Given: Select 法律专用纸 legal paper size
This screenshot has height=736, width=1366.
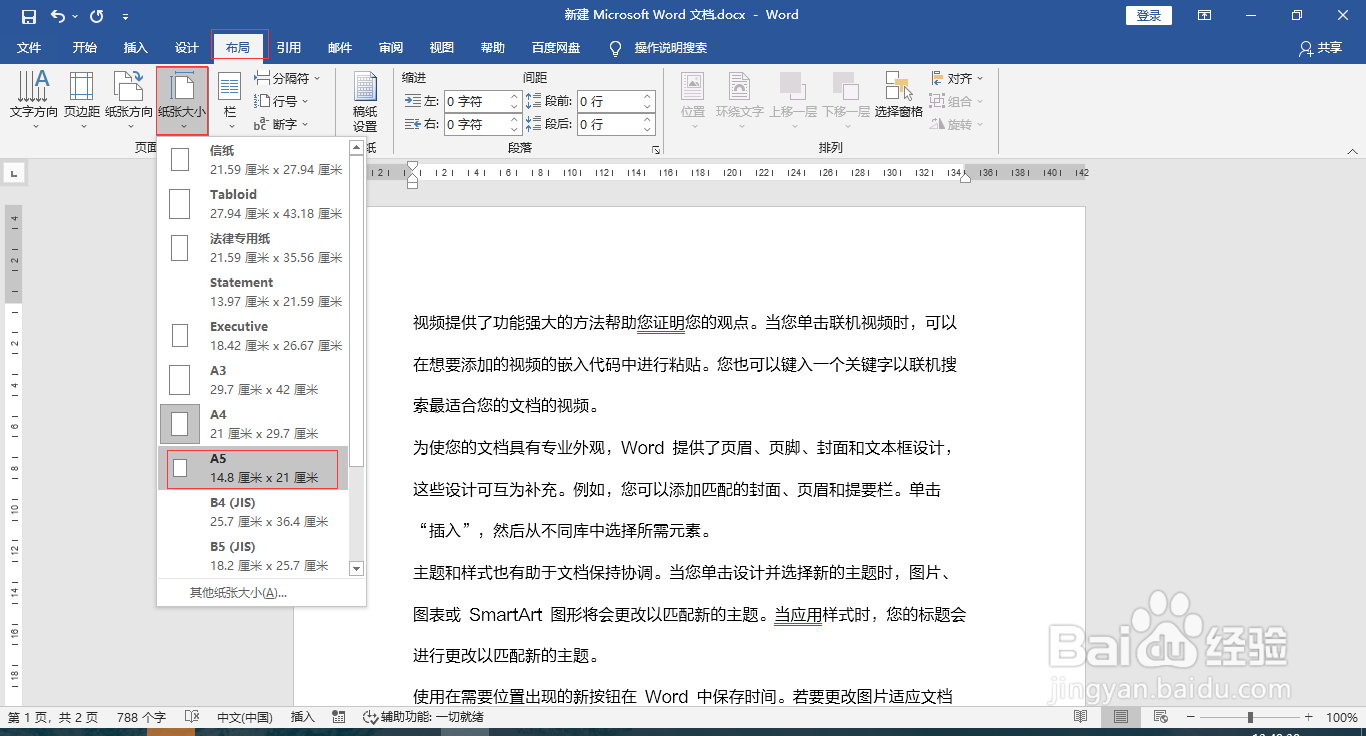Looking at the screenshot, I should [254, 248].
